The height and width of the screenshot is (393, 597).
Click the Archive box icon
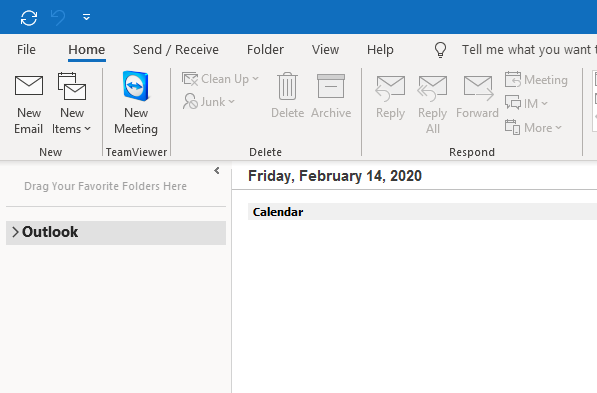[x=331, y=86]
